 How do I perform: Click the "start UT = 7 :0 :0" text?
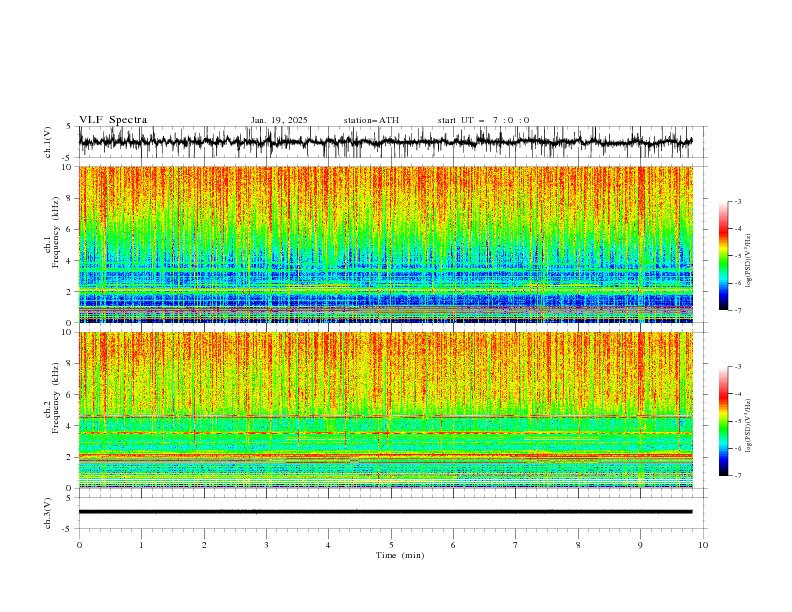click(x=483, y=120)
